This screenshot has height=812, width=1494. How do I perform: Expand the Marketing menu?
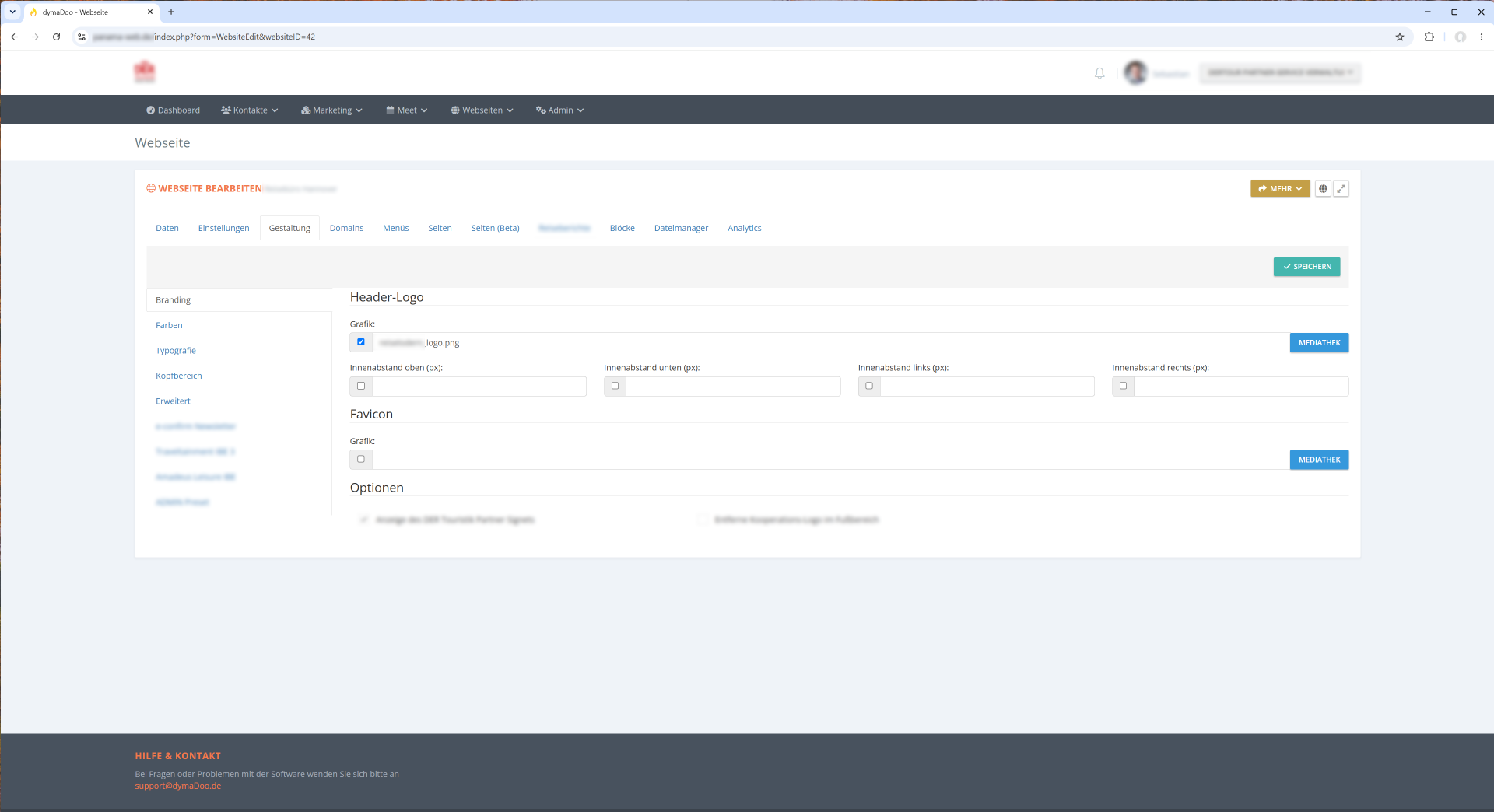tap(331, 110)
